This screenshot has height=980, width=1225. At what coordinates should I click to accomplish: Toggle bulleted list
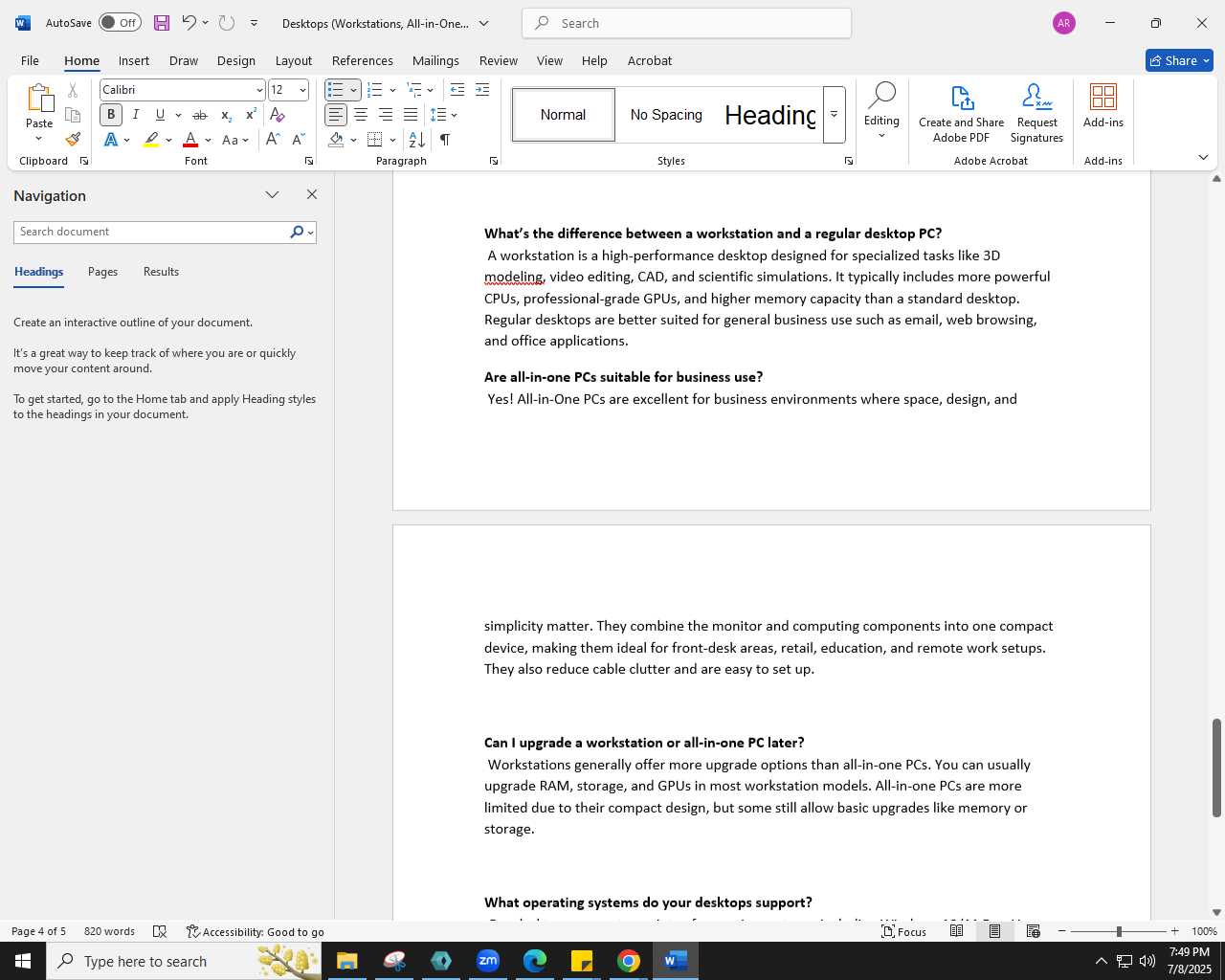[x=335, y=90]
